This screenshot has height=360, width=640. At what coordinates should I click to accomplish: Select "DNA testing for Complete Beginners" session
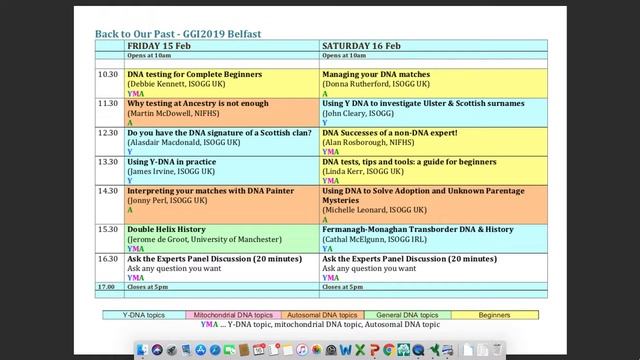(x=194, y=74)
